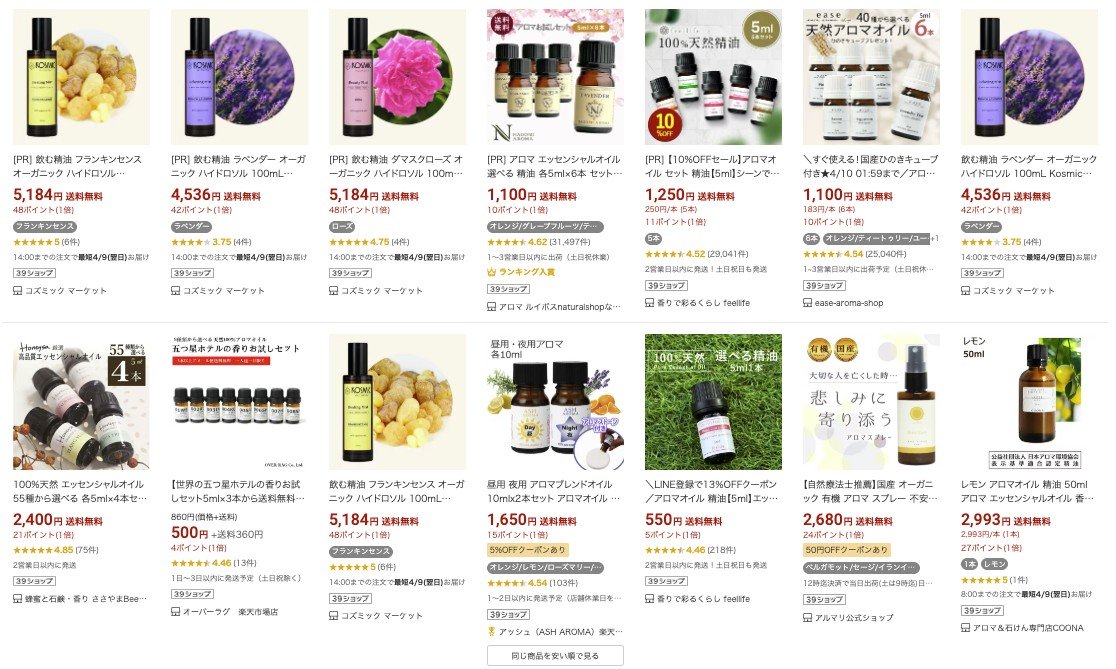Viewport: 1116px width, 669px height.
Task: Click shop icon beside ease-aroma-shop
Action: 807,302
